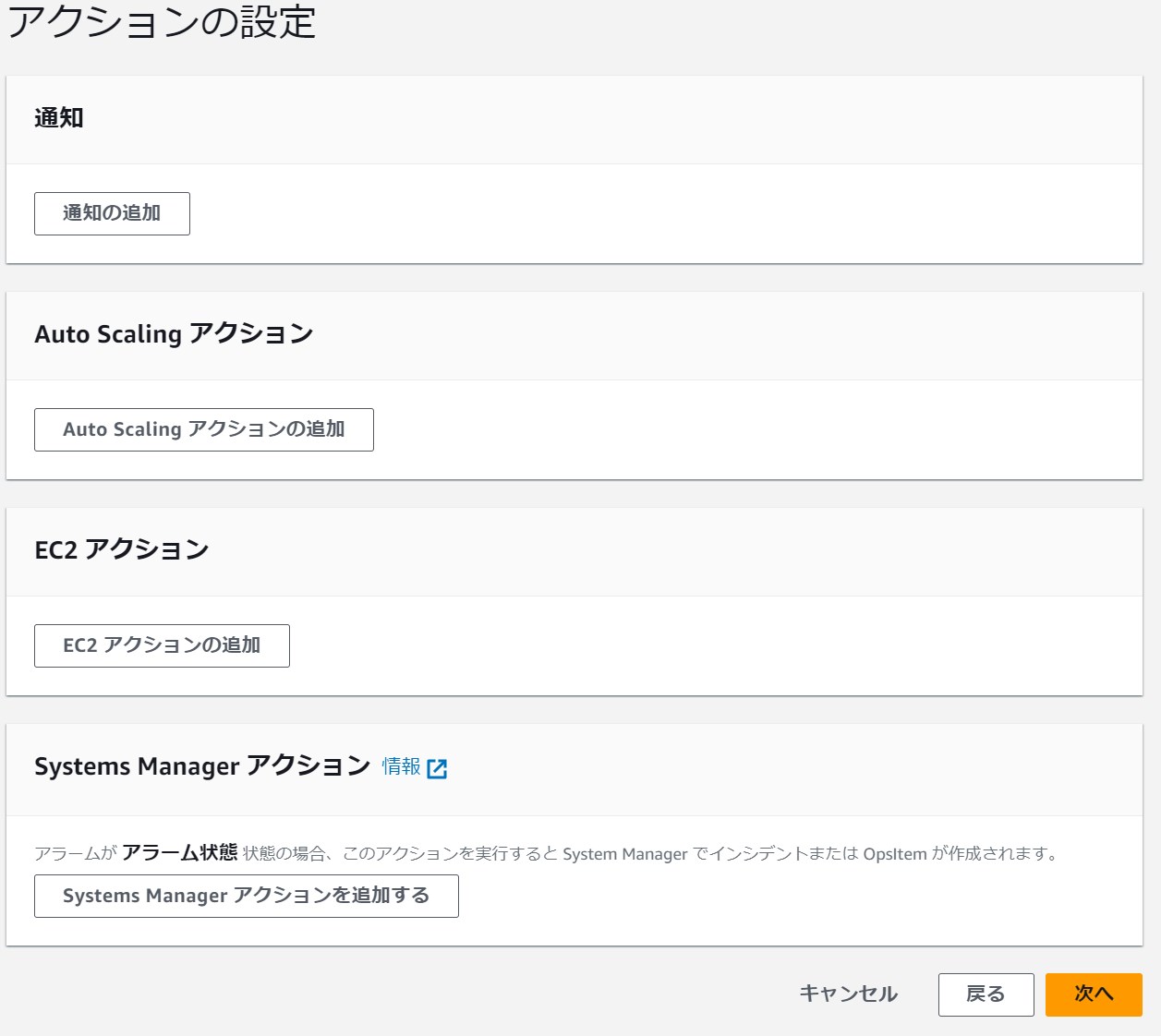Select the Systems Manager アクションを追加する button
This screenshot has width=1161, height=1036.
(x=246, y=895)
